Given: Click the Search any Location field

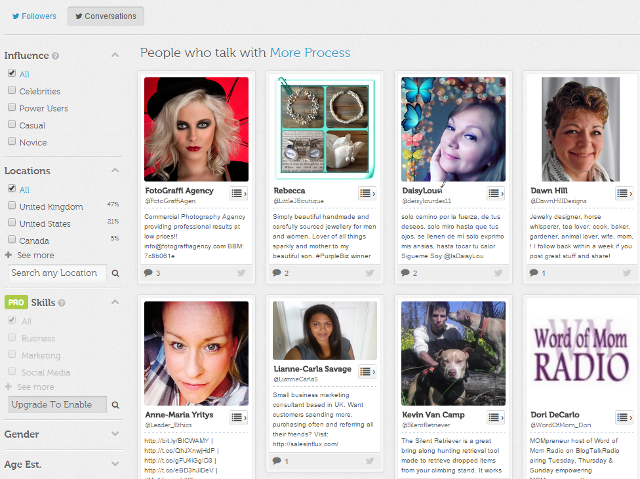Looking at the screenshot, I should coord(55,272).
